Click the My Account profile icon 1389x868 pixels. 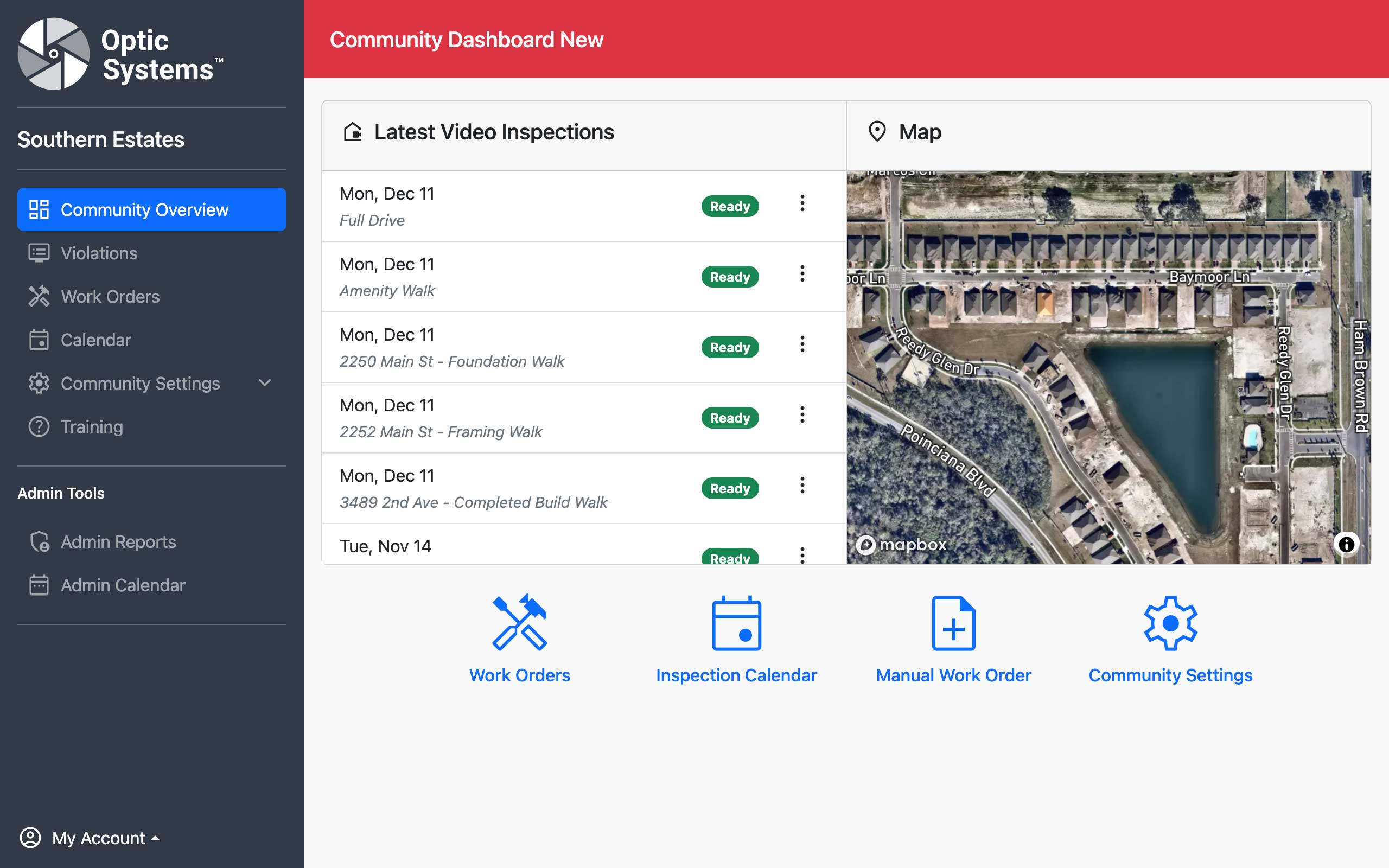click(30, 838)
